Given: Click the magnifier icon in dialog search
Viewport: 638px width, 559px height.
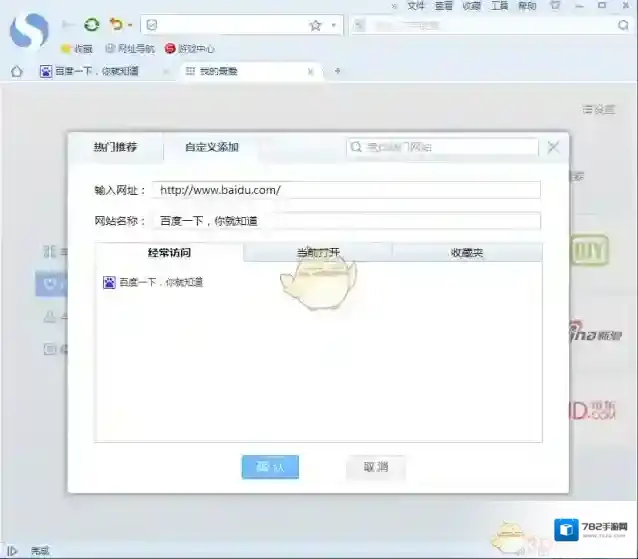Looking at the screenshot, I should click(x=356, y=147).
